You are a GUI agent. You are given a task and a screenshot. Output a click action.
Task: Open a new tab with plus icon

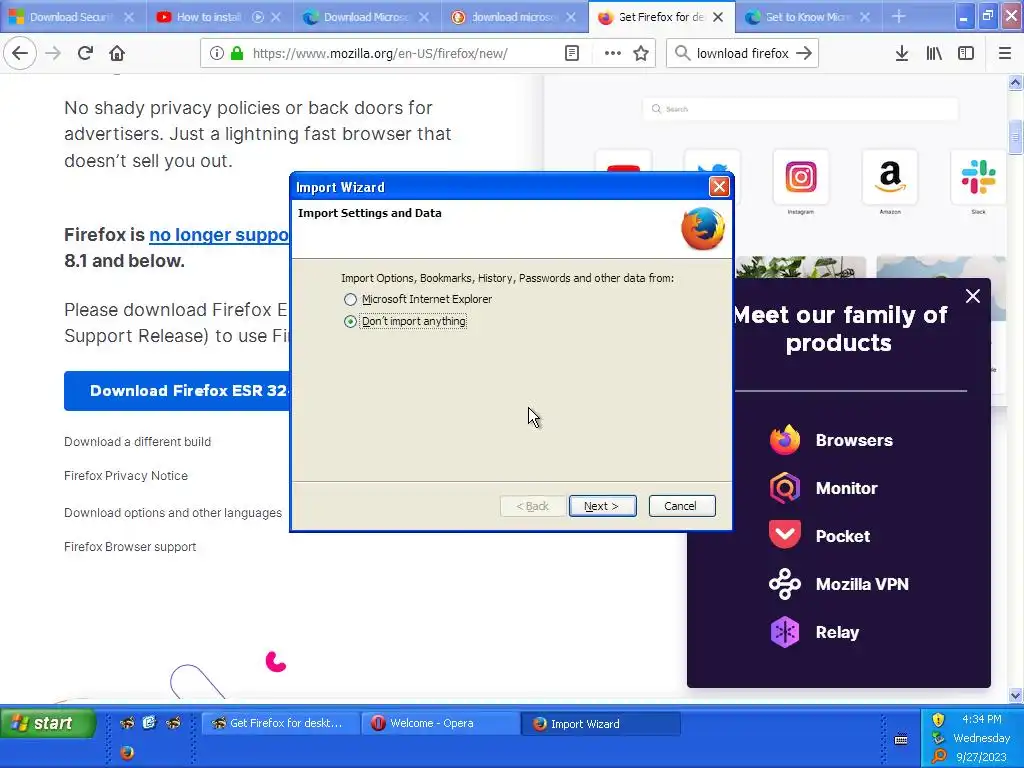[899, 17]
